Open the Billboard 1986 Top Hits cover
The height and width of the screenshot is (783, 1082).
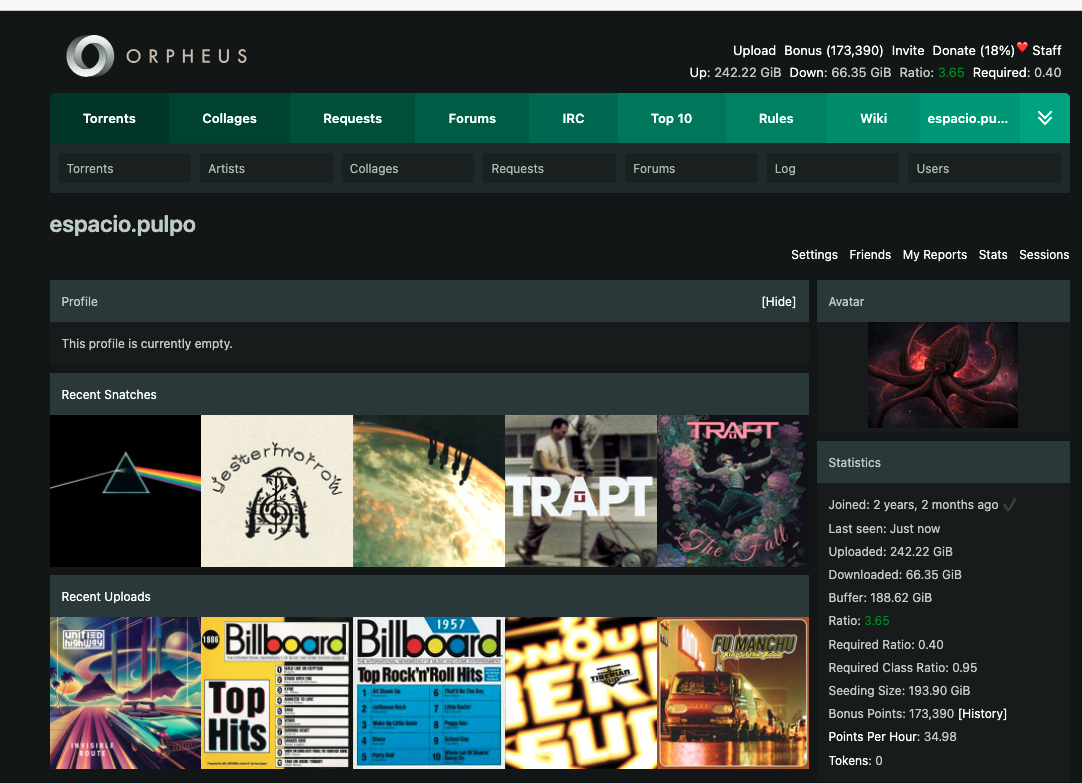[x=277, y=693]
